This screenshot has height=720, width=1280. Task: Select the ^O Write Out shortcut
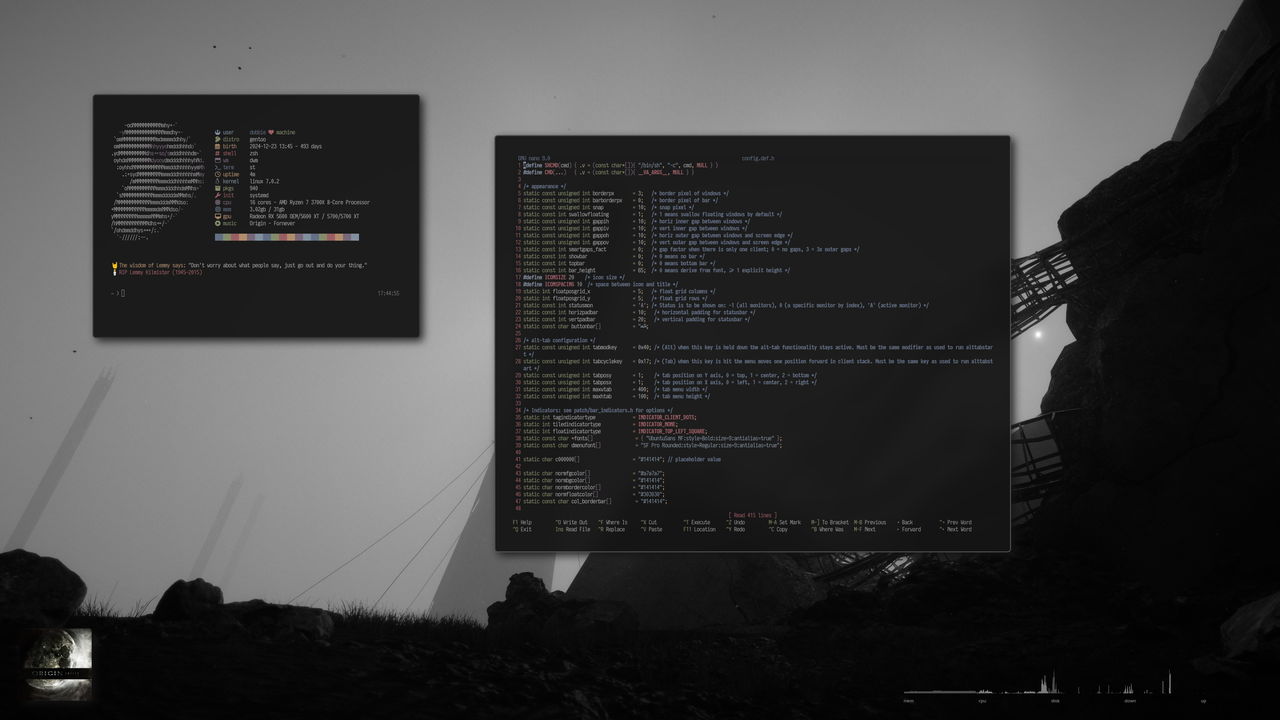click(572, 522)
